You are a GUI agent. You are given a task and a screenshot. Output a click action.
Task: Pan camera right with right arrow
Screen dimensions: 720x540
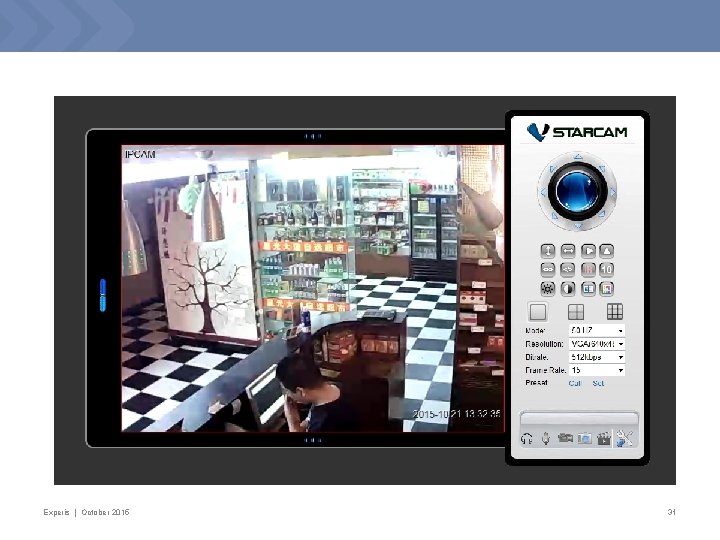613,192
